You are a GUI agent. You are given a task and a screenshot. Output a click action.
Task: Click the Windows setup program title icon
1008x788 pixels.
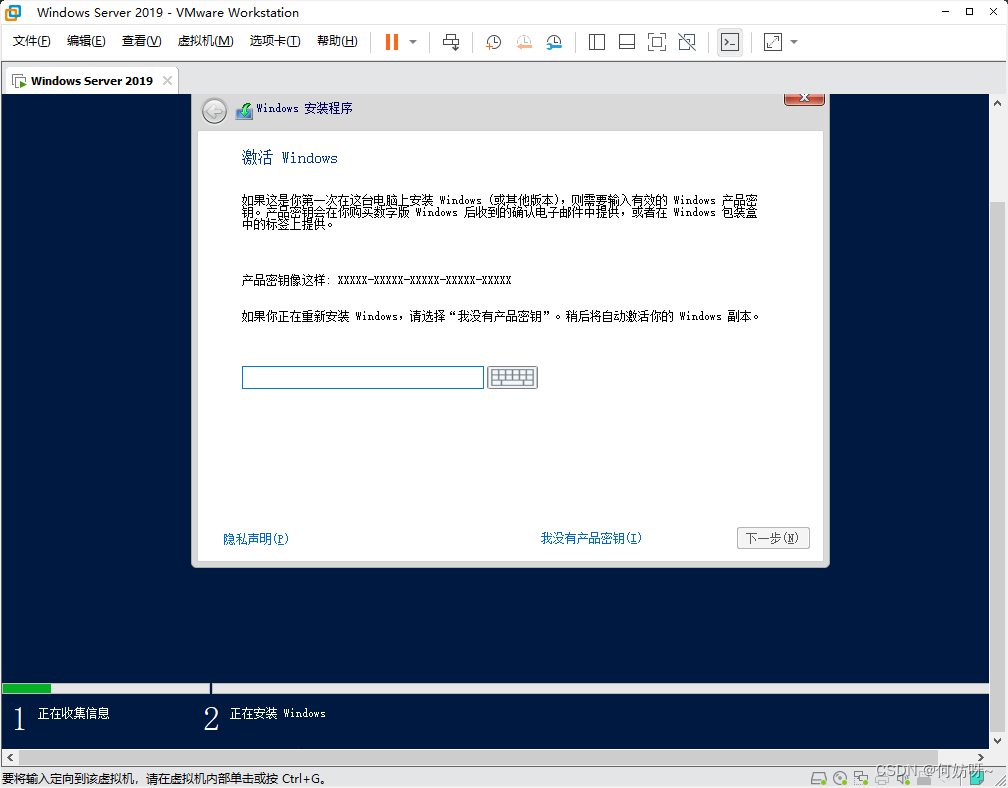244,111
